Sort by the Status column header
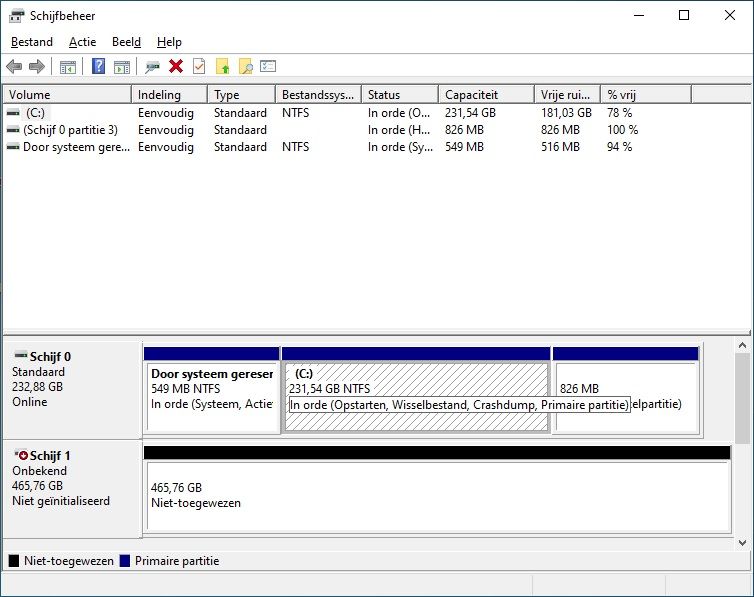 400,94
